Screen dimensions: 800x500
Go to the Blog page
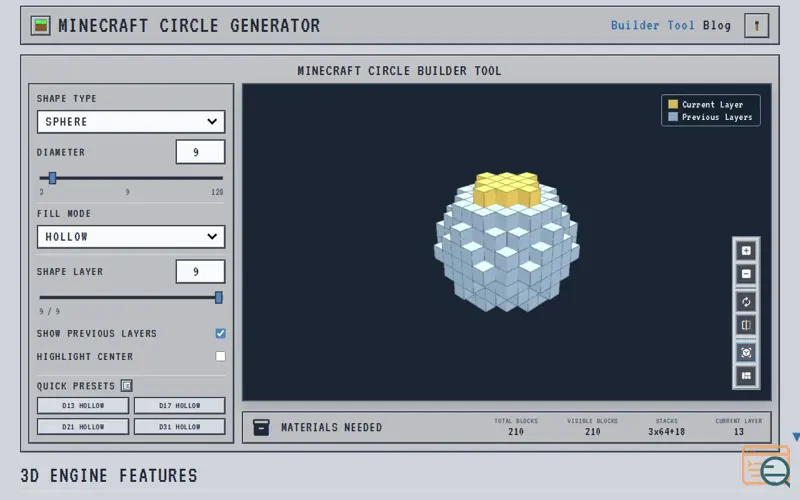coord(717,25)
